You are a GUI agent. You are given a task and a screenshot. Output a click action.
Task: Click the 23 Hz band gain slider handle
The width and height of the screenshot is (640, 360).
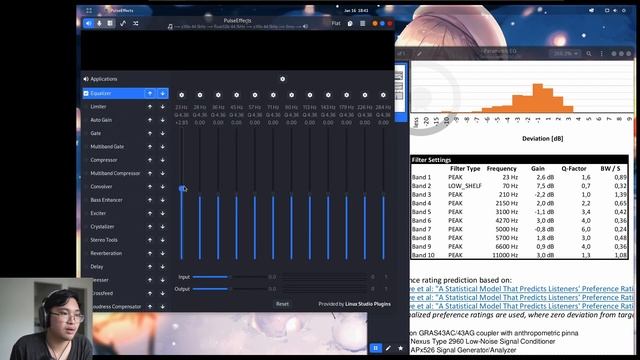(182, 188)
